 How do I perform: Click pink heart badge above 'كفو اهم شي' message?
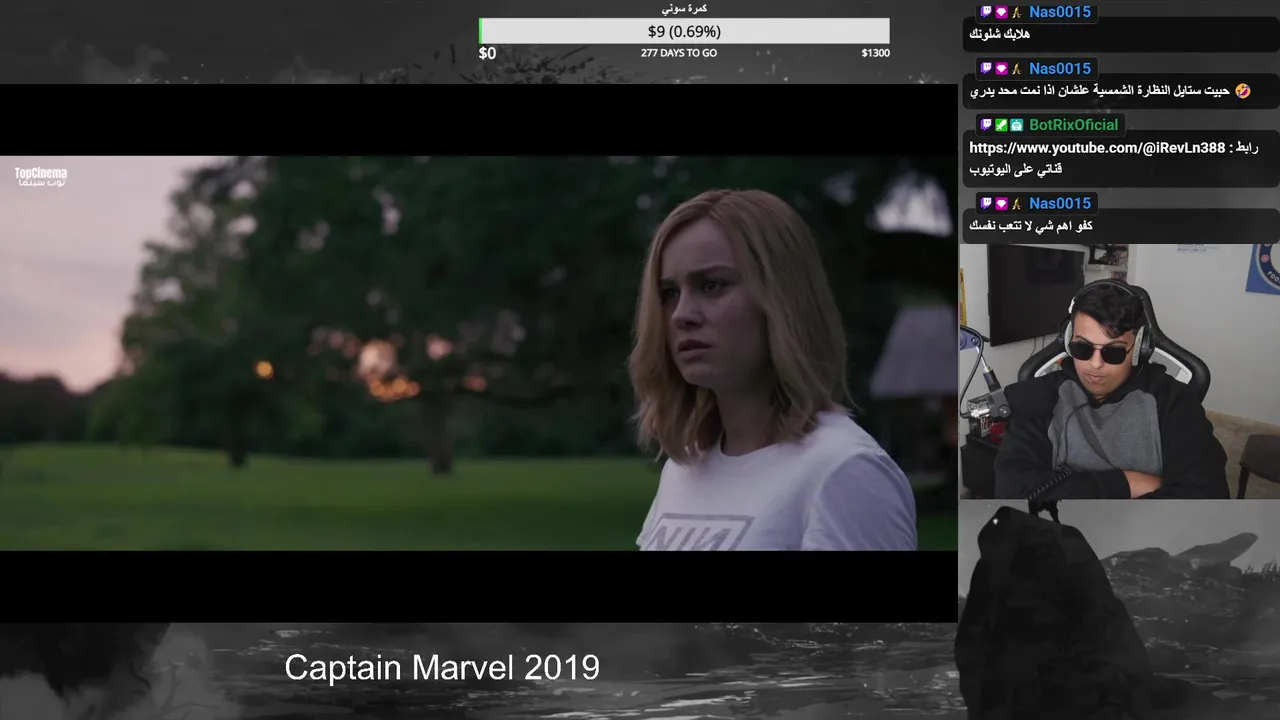coord(1001,203)
